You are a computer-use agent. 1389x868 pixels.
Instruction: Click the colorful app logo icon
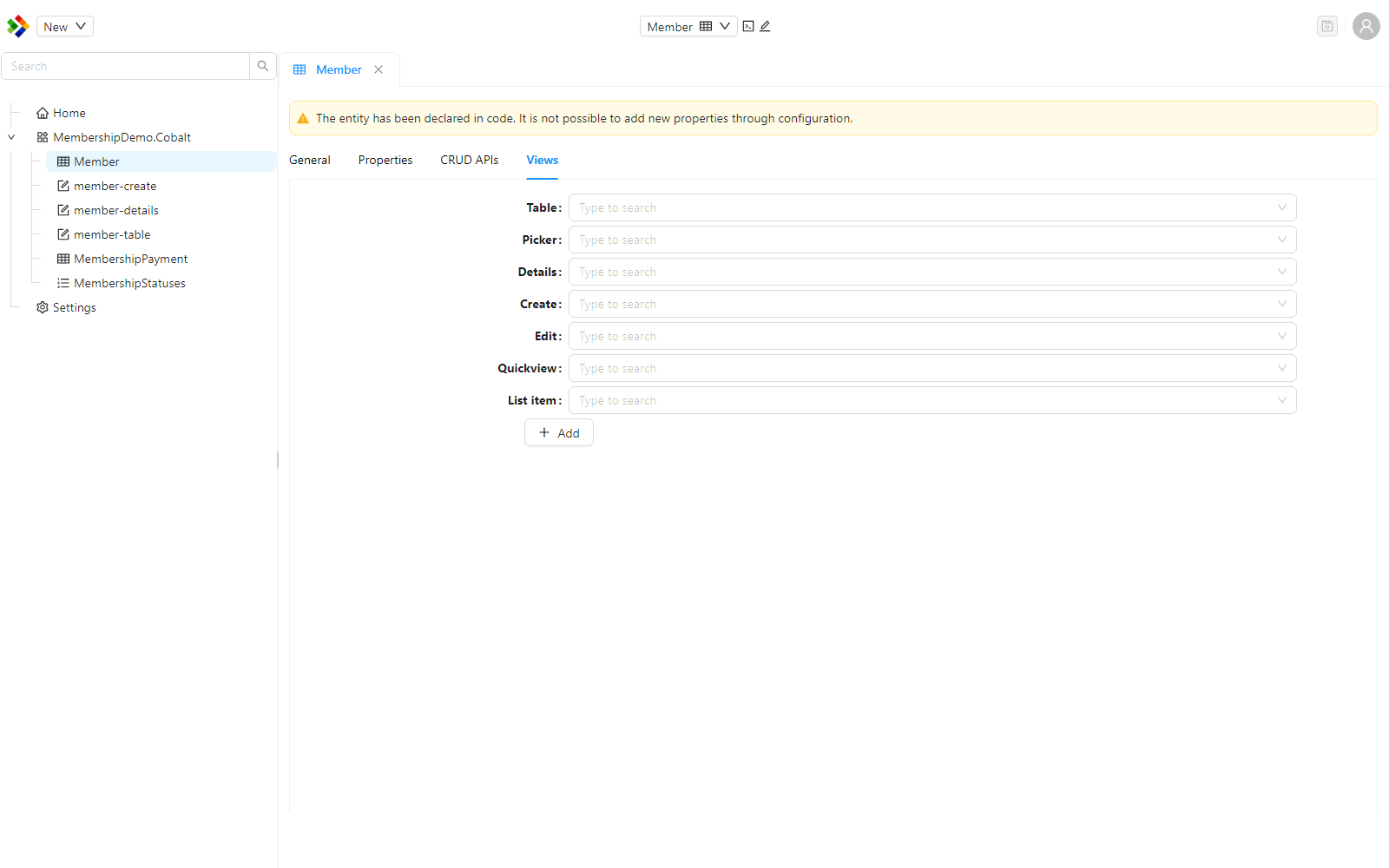point(18,26)
